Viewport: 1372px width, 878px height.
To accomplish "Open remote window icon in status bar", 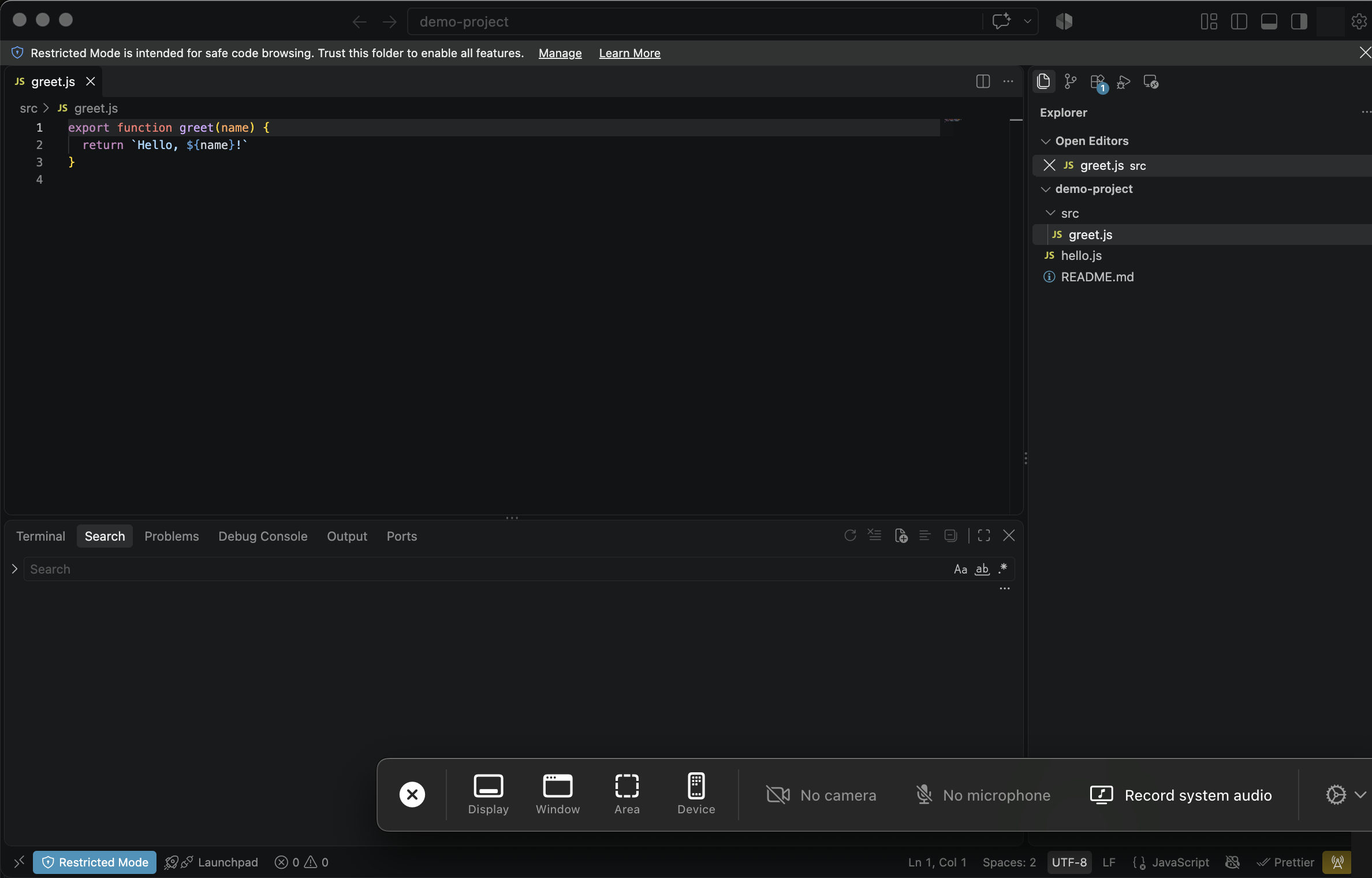I will [x=19, y=862].
